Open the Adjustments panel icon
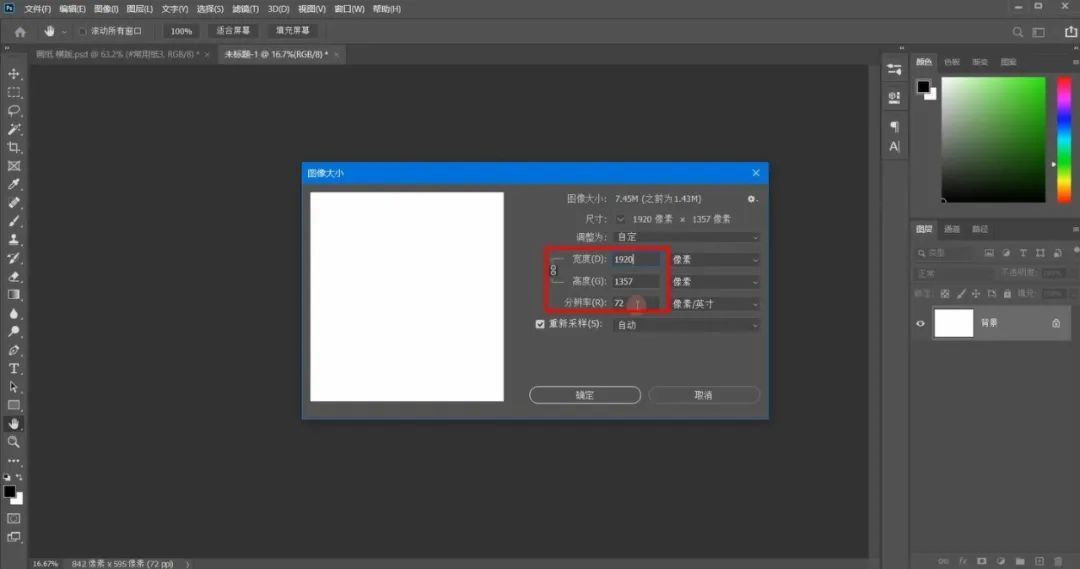 (x=894, y=97)
